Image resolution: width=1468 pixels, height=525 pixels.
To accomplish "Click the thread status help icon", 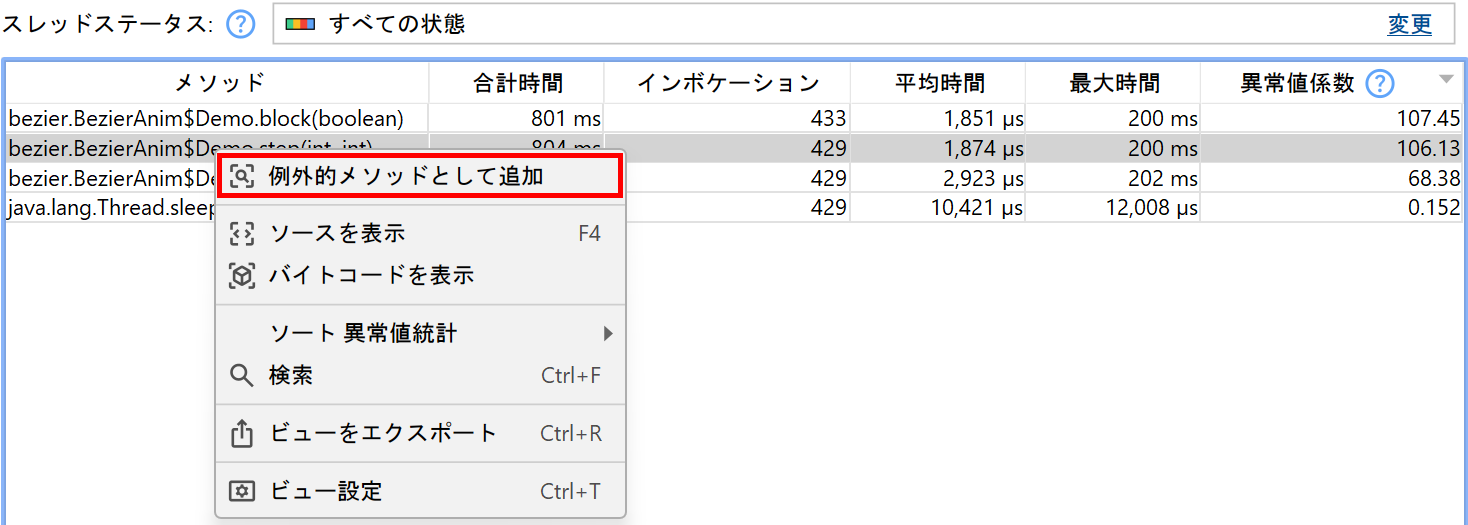I will (241, 24).
